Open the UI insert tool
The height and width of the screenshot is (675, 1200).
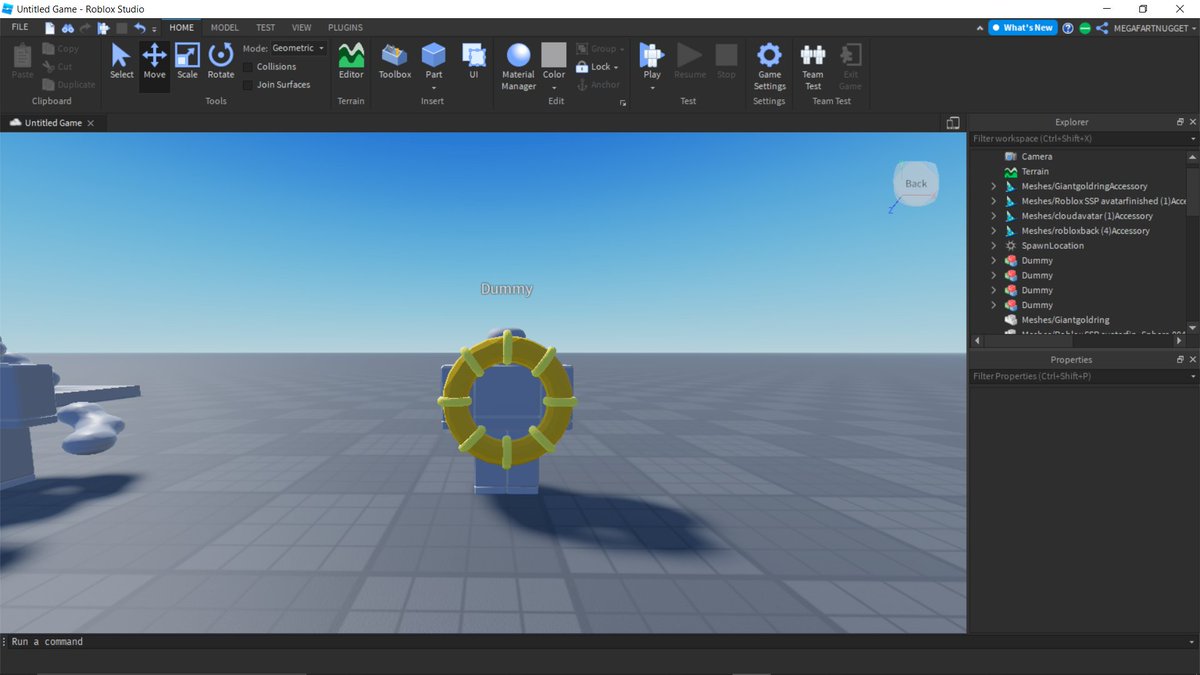(474, 62)
